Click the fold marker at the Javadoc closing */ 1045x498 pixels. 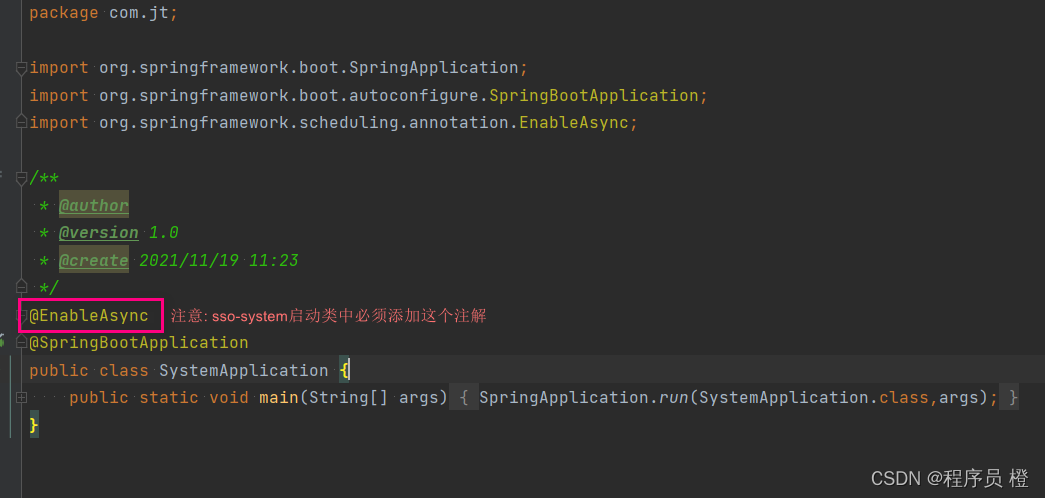21,287
